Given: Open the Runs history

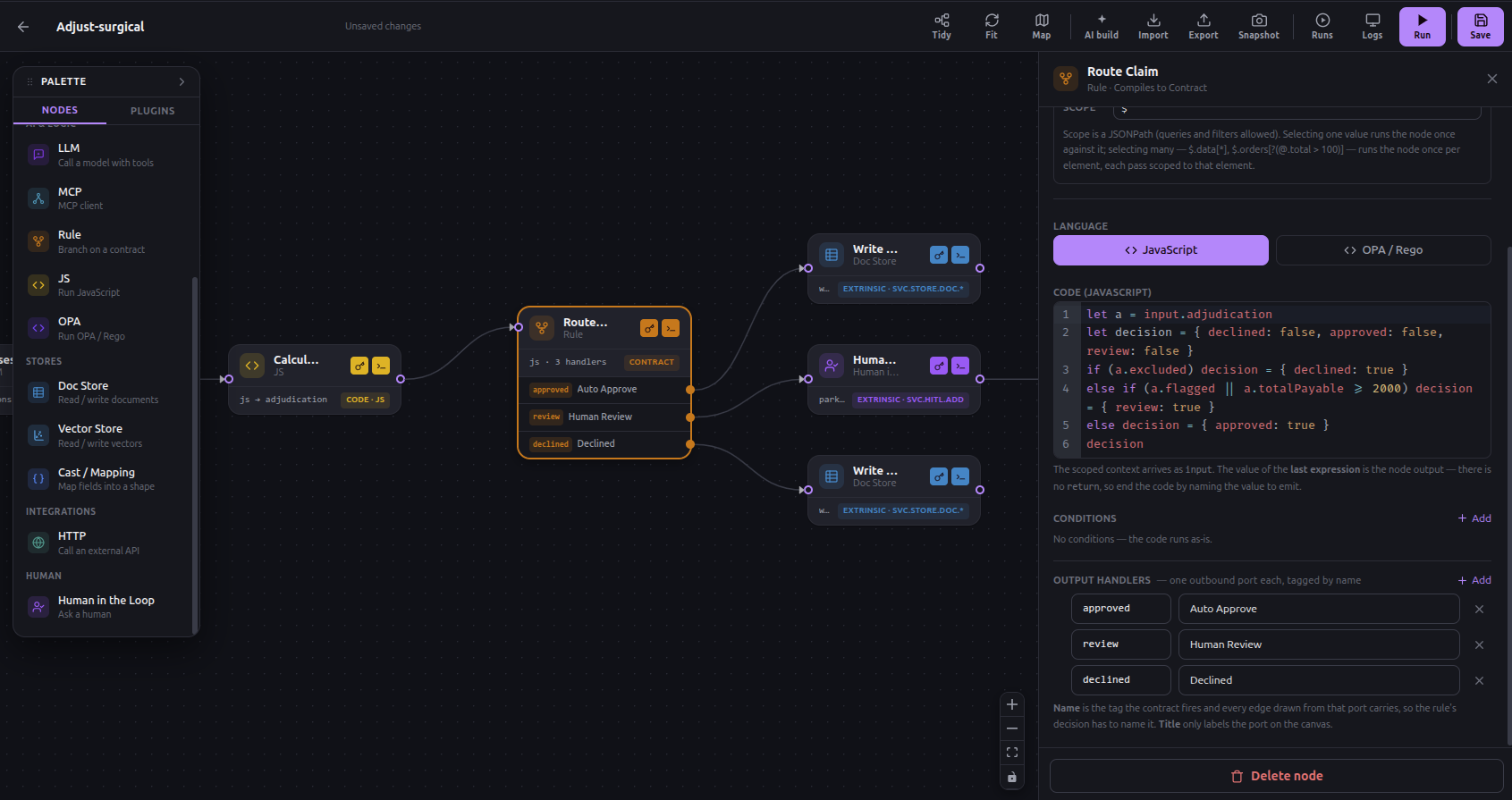Looking at the screenshot, I should pyautogui.click(x=1322, y=27).
